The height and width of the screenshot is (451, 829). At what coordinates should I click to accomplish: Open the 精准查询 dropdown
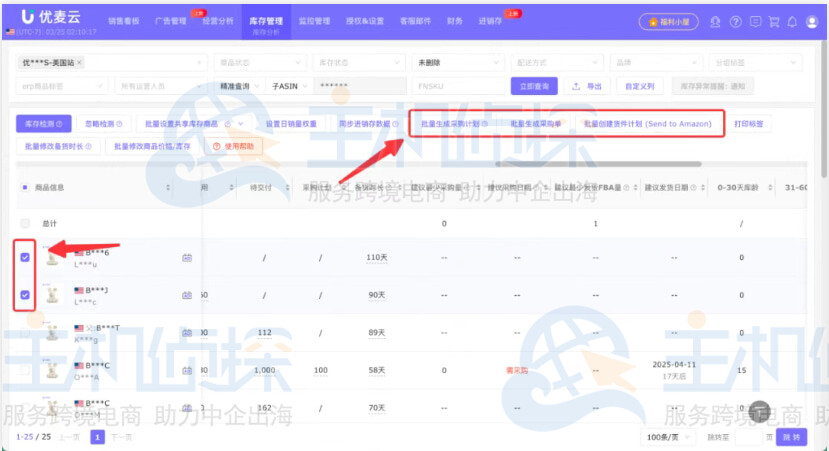[x=239, y=86]
